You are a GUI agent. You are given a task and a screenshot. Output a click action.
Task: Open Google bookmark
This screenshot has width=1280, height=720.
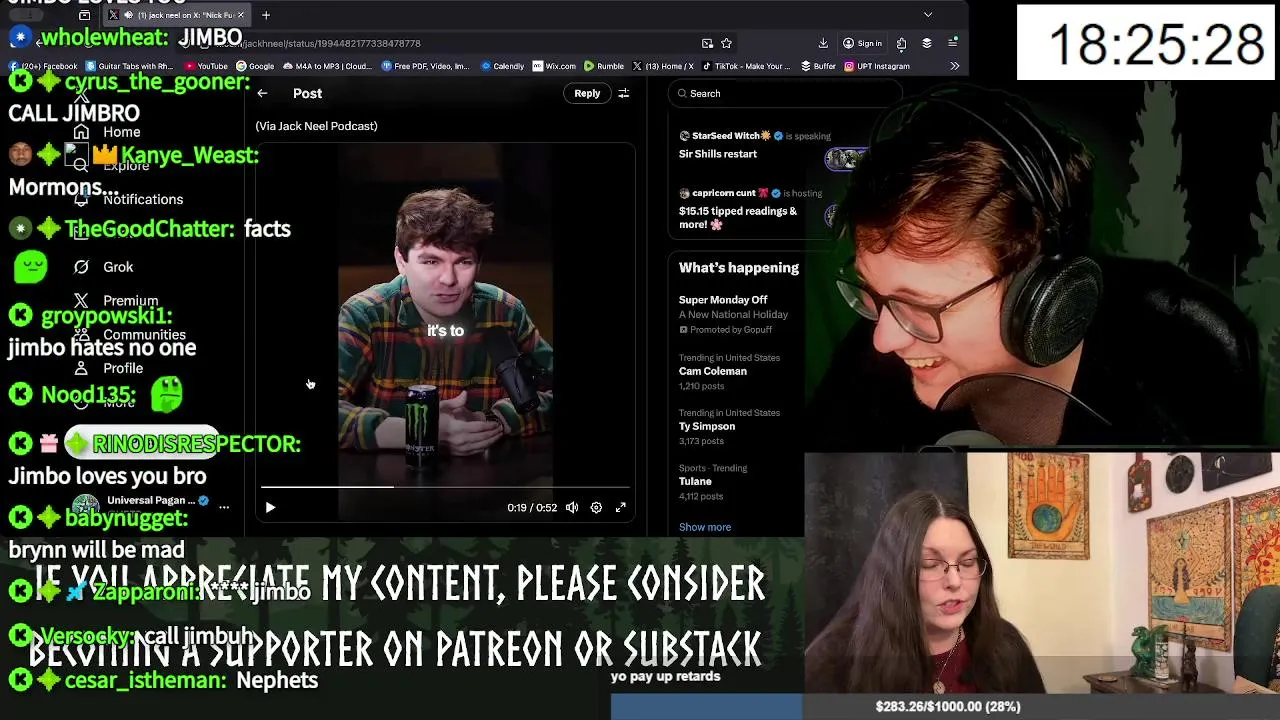click(255, 66)
